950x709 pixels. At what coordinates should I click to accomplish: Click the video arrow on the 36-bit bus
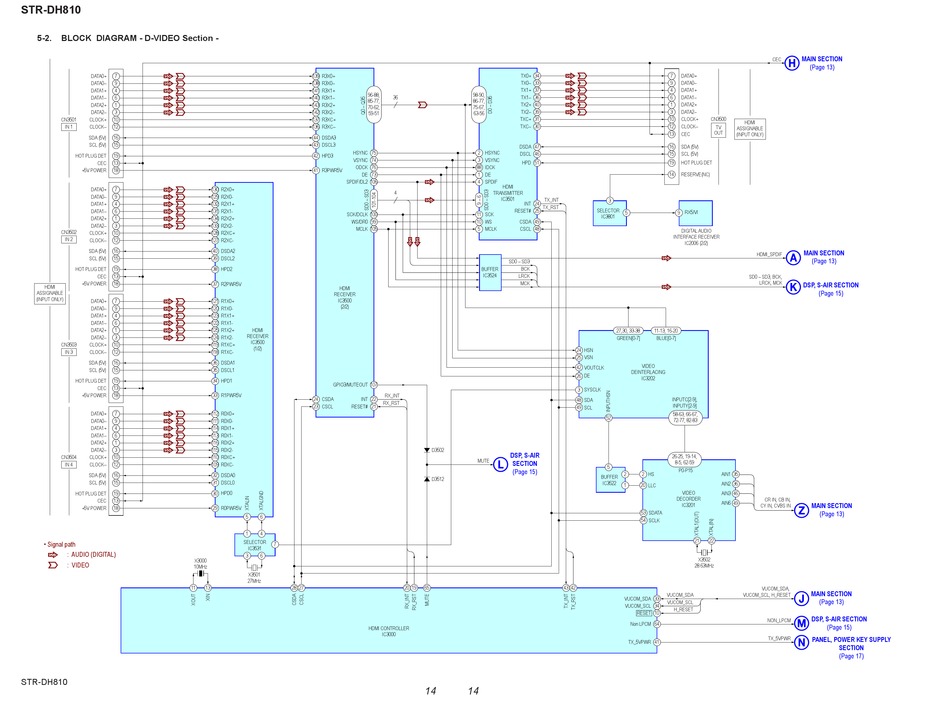[422, 105]
